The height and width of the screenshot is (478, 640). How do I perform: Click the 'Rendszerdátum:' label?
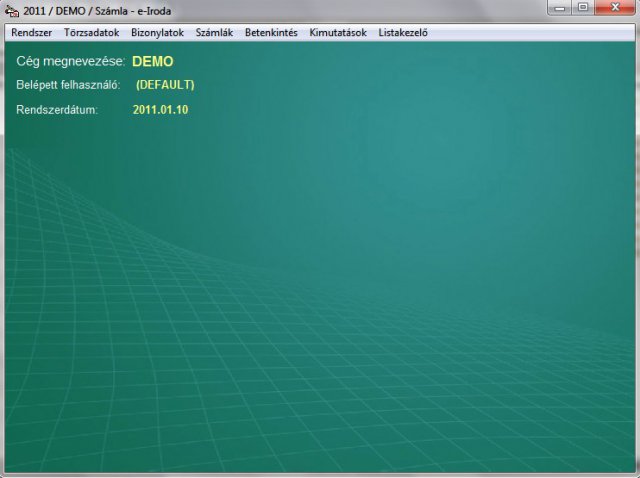[x=57, y=109]
